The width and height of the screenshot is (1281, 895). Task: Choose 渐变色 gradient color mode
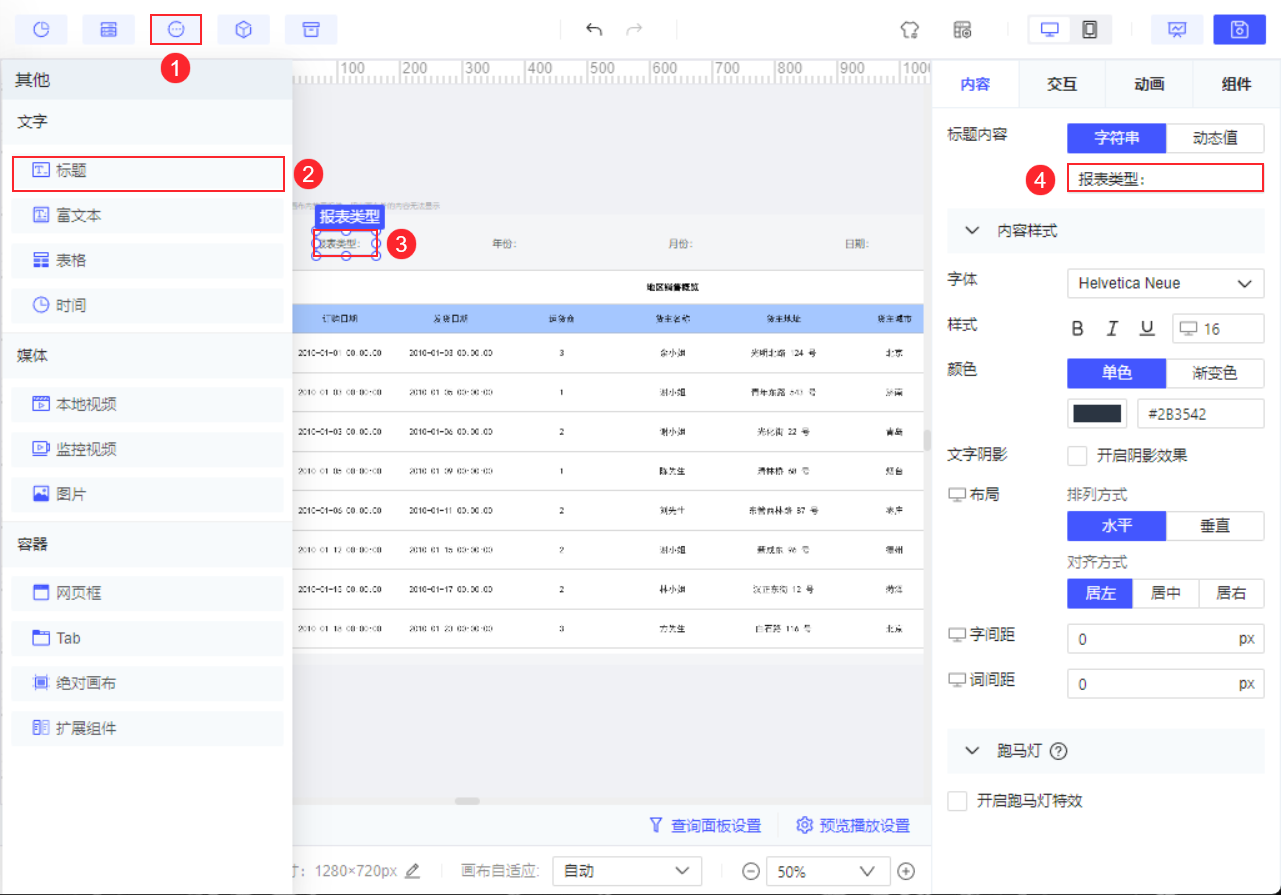click(1215, 373)
